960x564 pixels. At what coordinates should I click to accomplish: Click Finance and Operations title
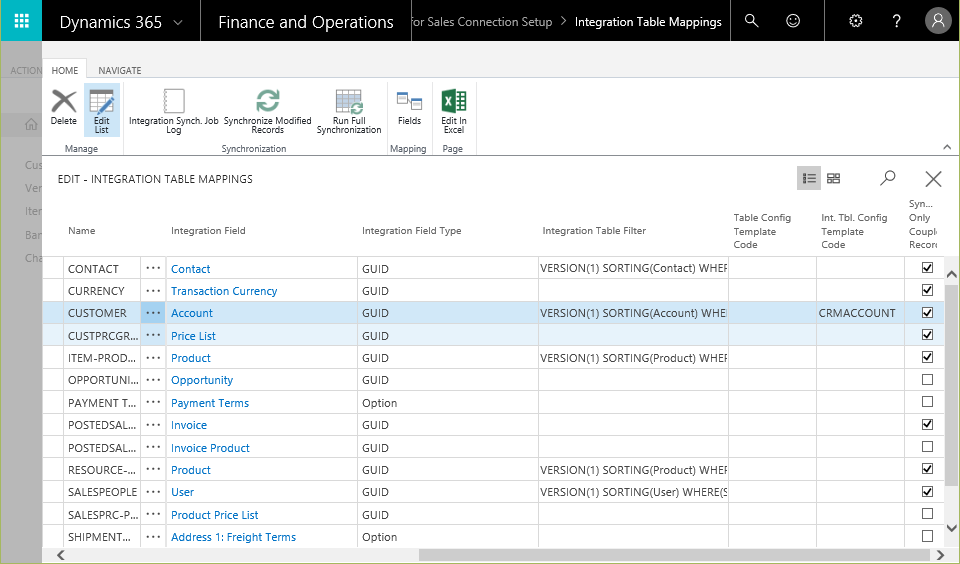pos(306,22)
